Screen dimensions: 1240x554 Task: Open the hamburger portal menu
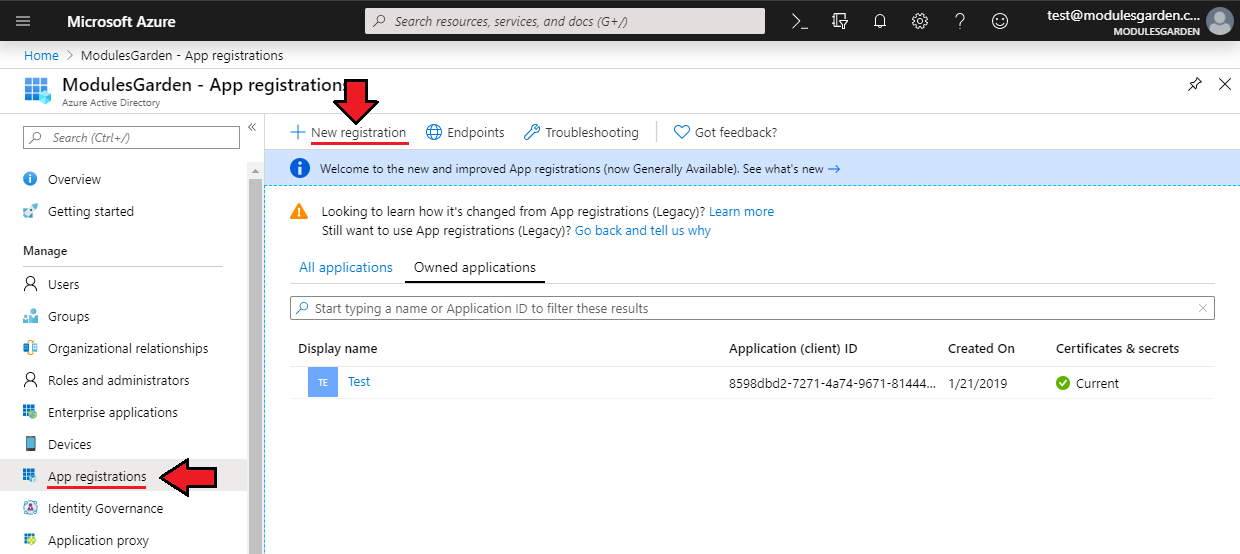(23, 21)
